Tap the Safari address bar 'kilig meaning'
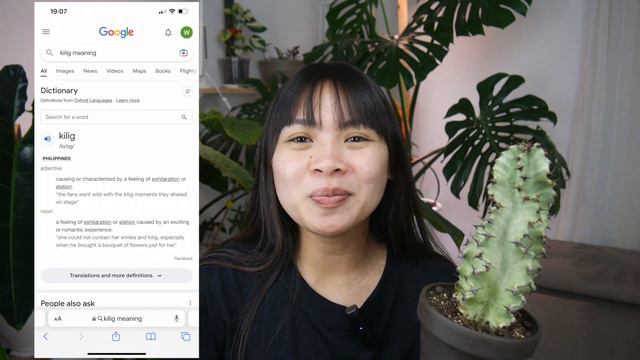The width and height of the screenshot is (640, 360). [117, 318]
